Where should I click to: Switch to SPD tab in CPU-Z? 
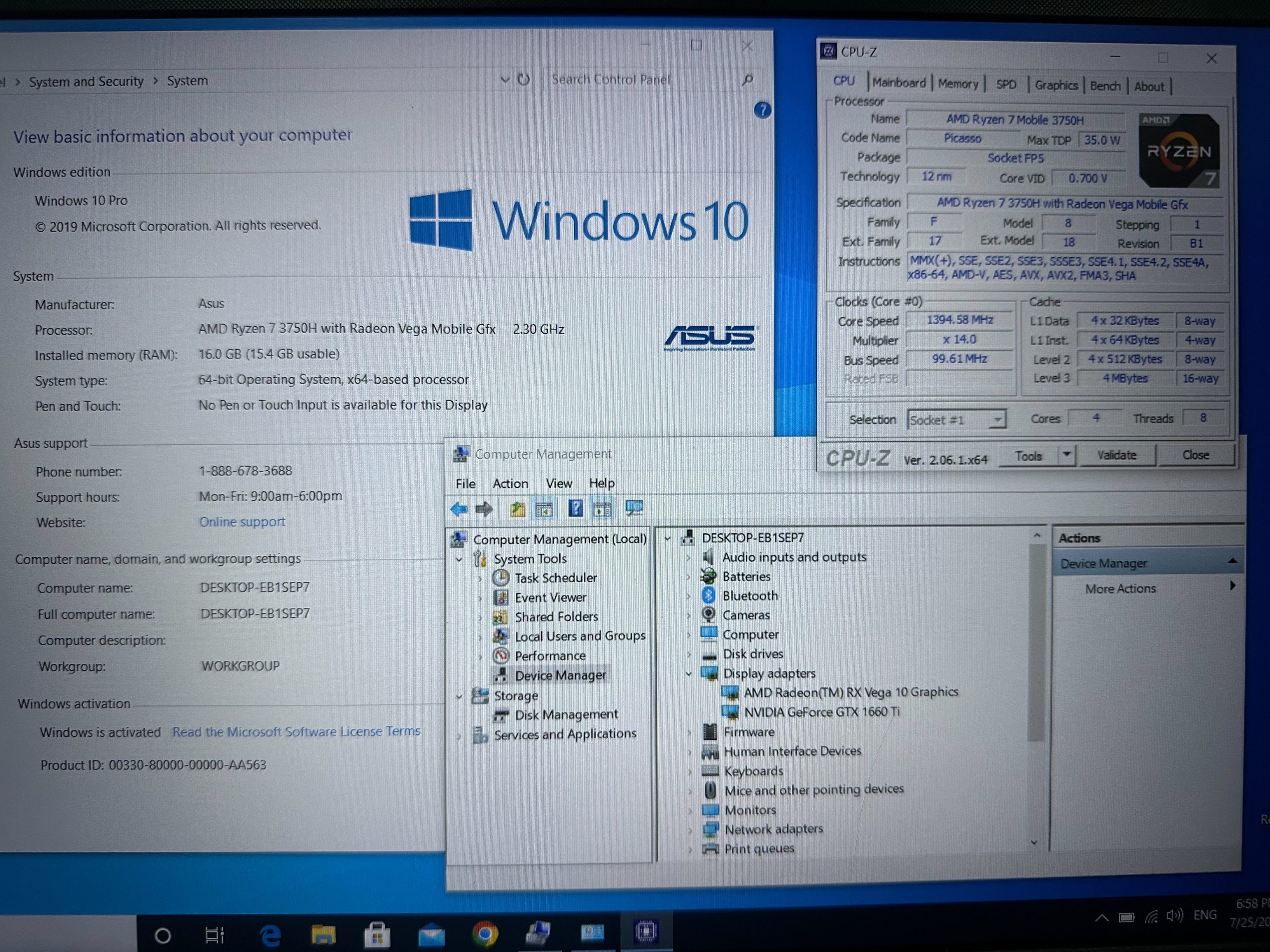pyautogui.click(x=1006, y=85)
